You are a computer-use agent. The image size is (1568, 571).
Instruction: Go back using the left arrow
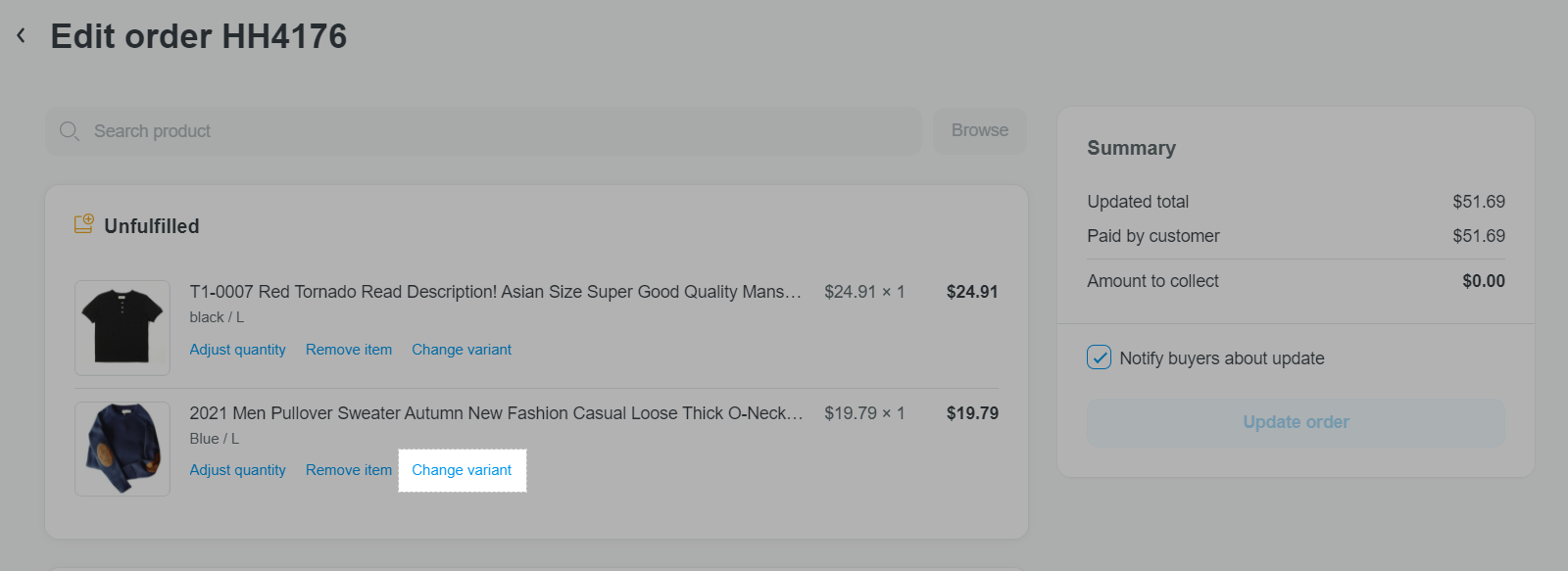click(21, 36)
